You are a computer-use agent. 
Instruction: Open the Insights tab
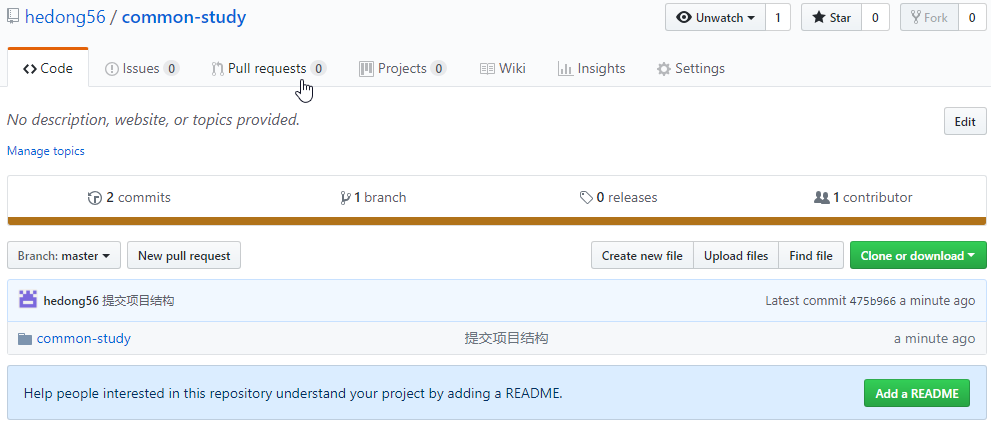(x=592, y=68)
